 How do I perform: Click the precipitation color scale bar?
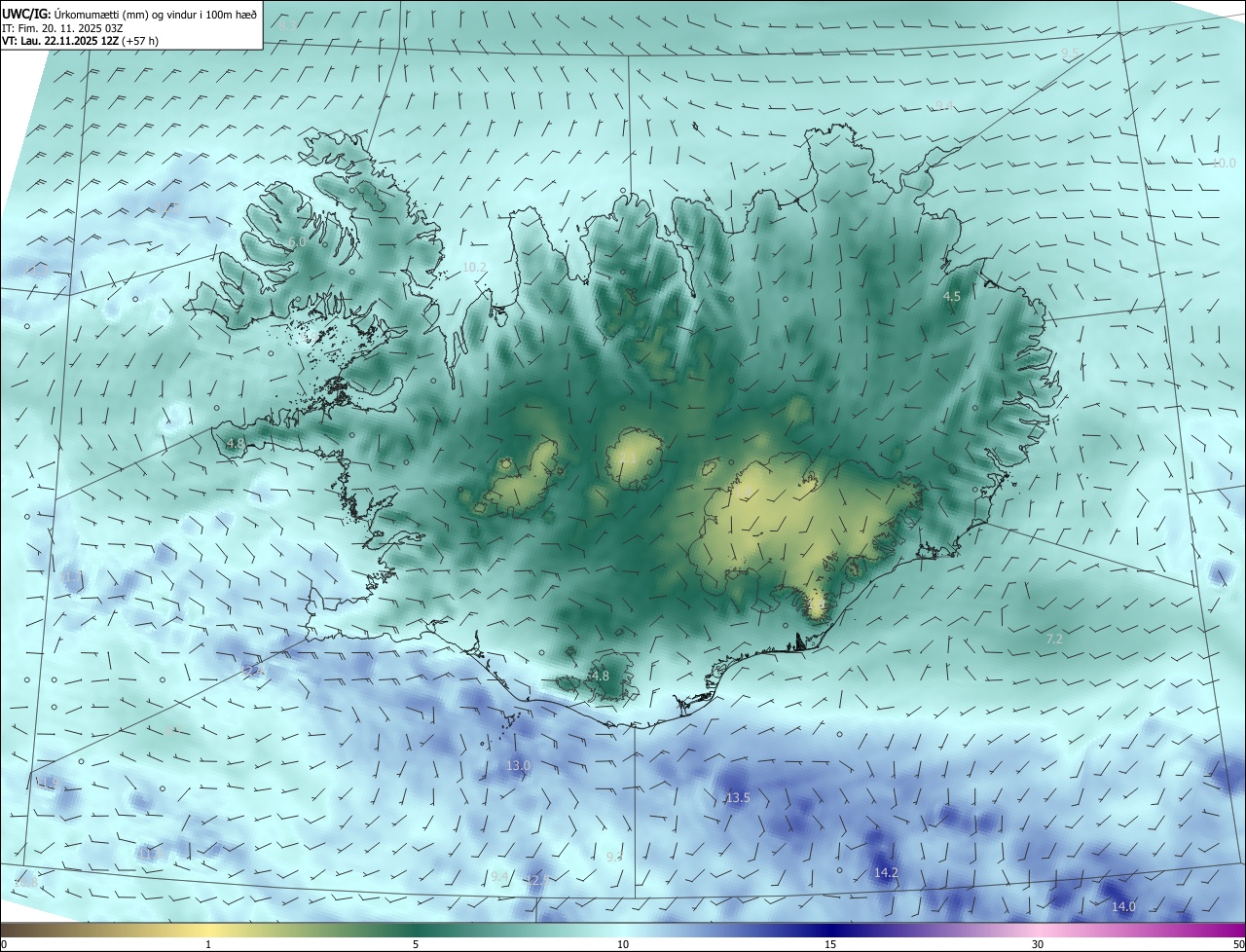[623, 930]
